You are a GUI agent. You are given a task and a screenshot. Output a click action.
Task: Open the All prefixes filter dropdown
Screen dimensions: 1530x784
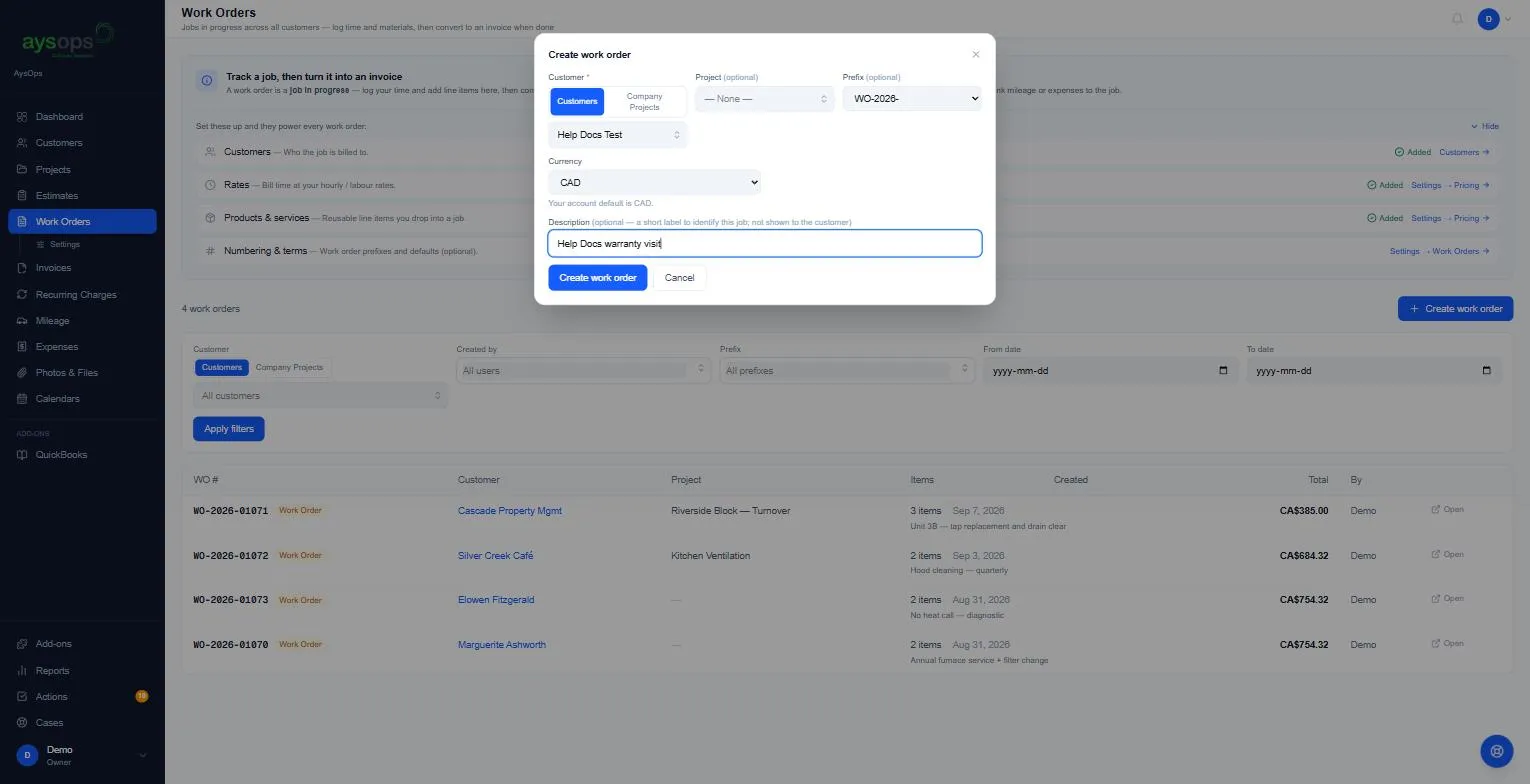tap(846, 371)
